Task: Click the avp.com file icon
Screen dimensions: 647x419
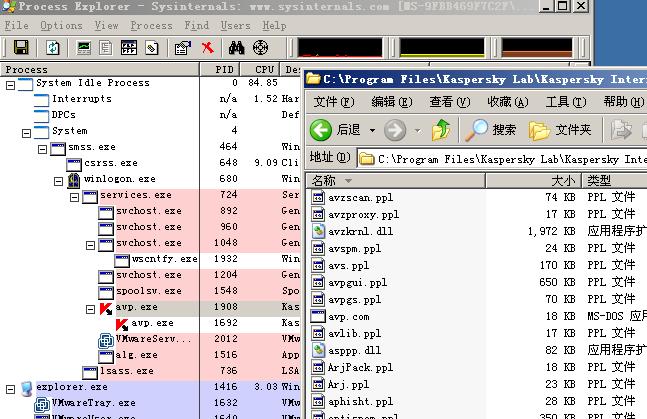Action: [318, 316]
